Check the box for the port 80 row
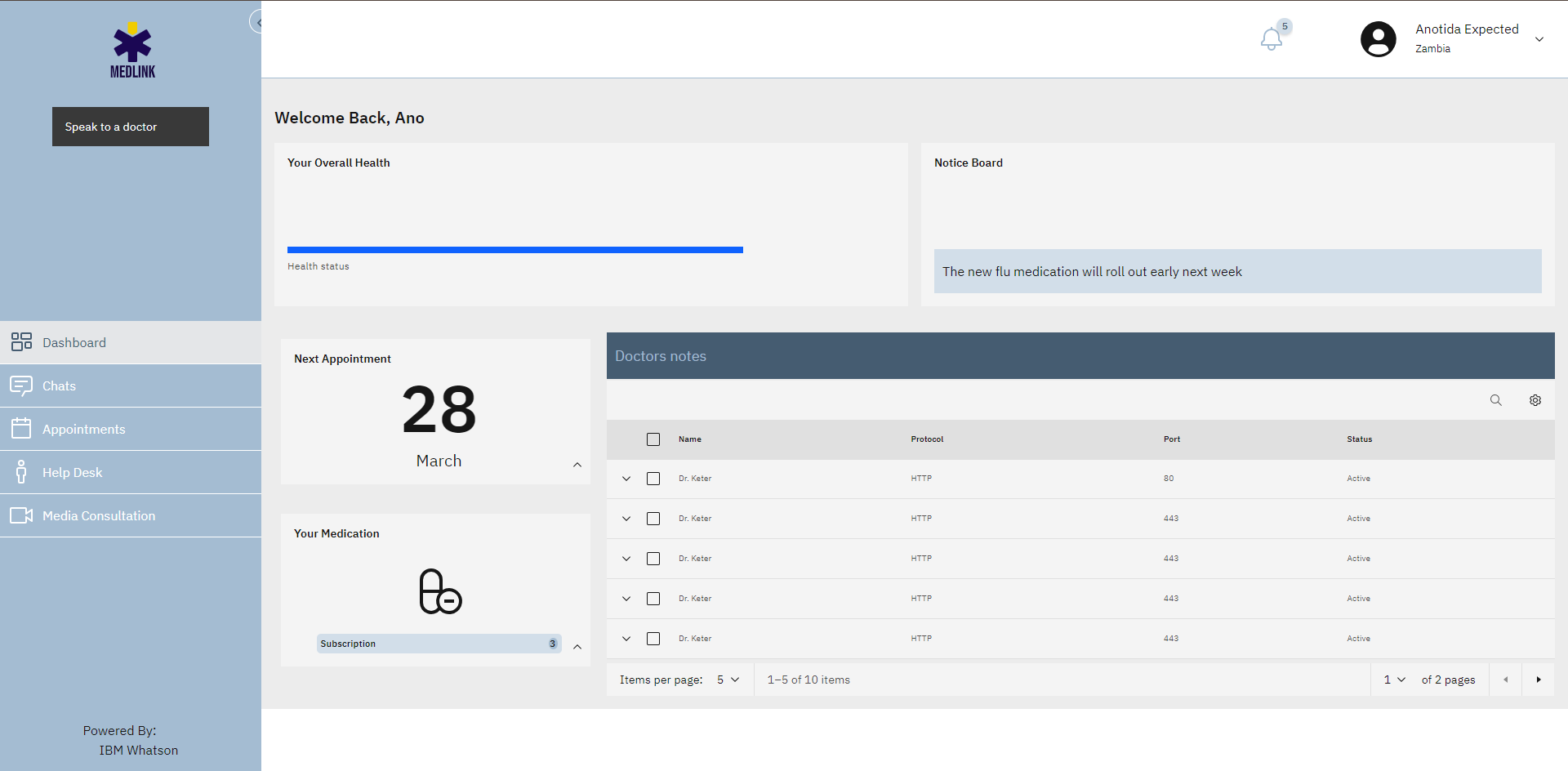 [x=653, y=479]
